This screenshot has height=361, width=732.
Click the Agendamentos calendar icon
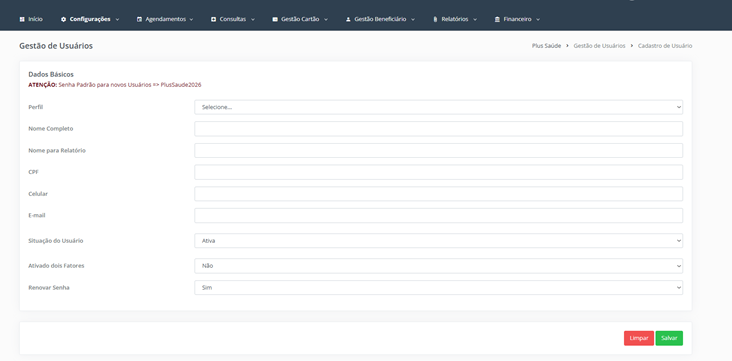[x=139, y=20]
